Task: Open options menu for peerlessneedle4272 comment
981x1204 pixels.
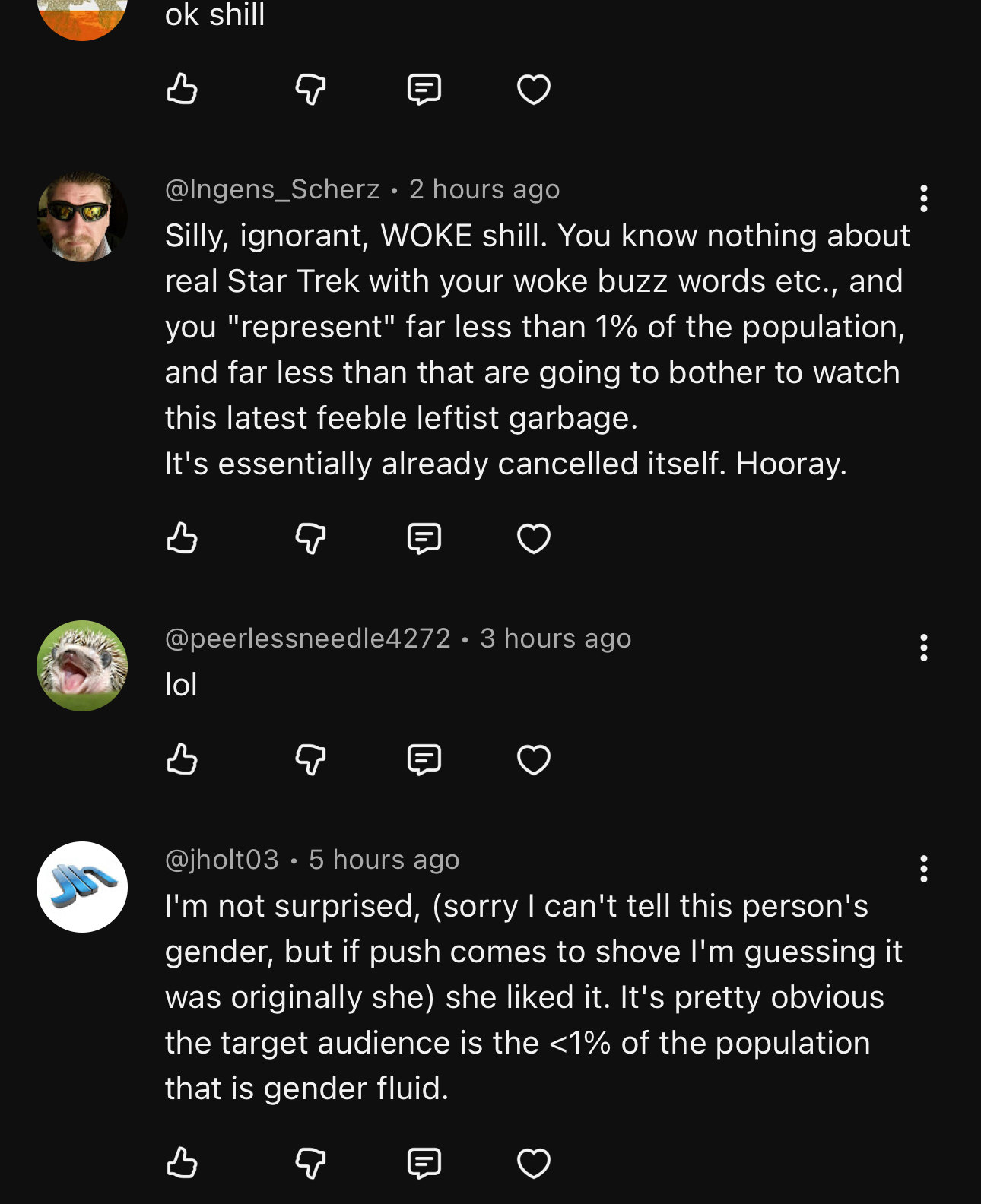Action: click(923, 648)
